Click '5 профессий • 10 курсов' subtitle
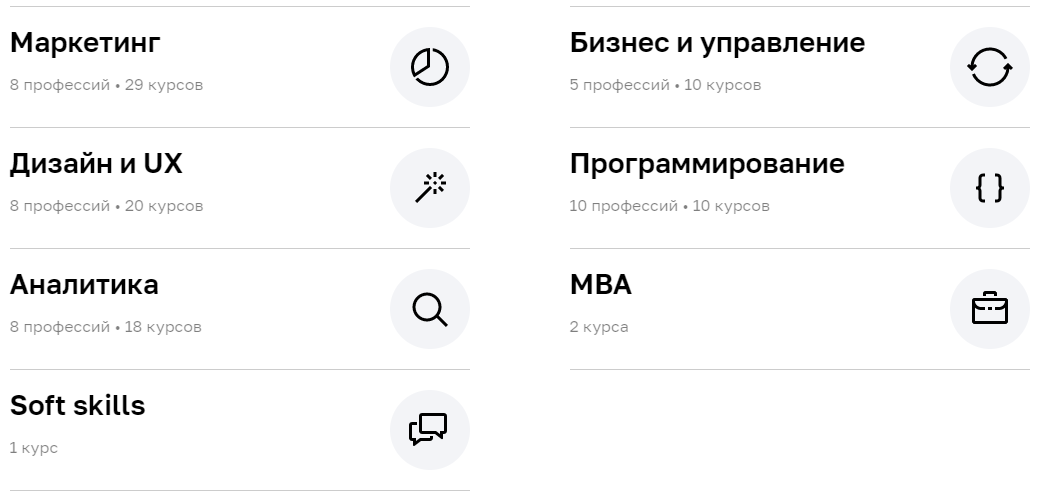Screen dimensions: 1047x494 (x=665, y=85)
